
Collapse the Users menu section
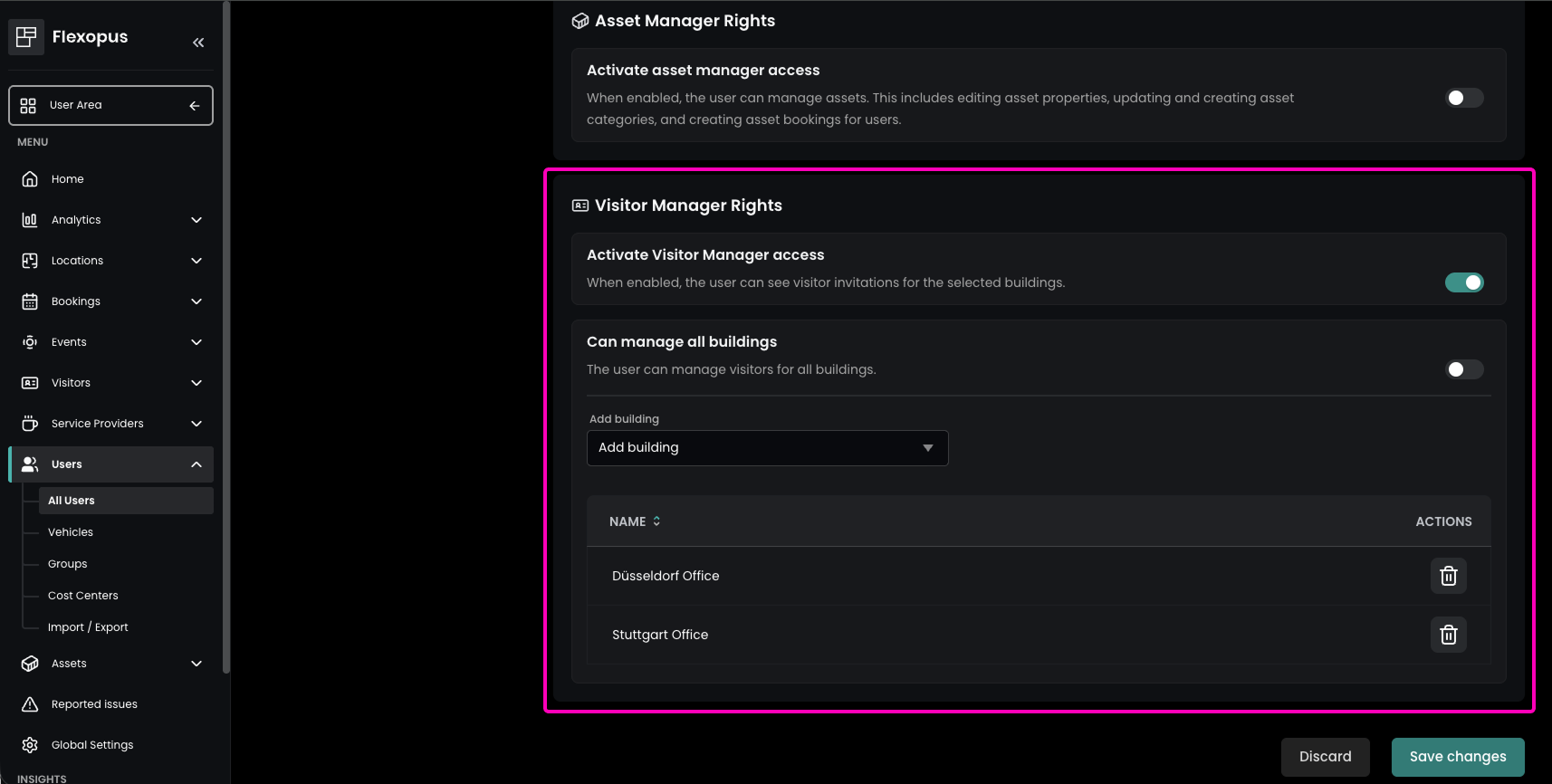coord(196,464)
